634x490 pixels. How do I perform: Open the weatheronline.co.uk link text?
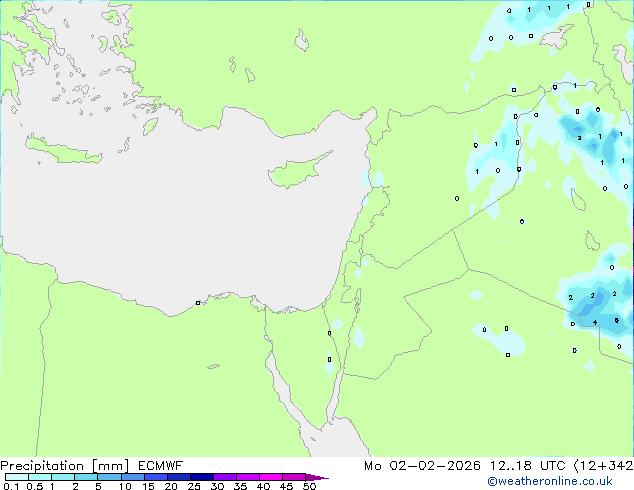click(550, 481)
